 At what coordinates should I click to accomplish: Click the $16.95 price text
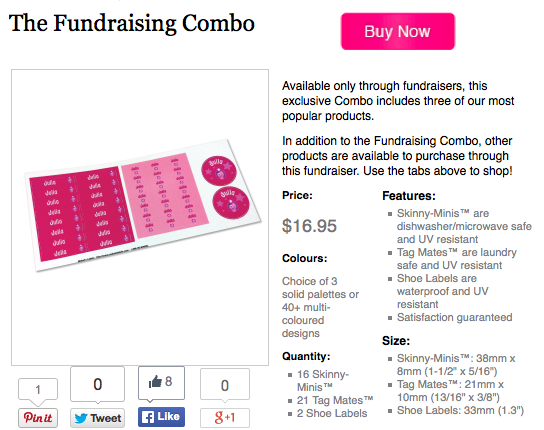tap(309, 226)
